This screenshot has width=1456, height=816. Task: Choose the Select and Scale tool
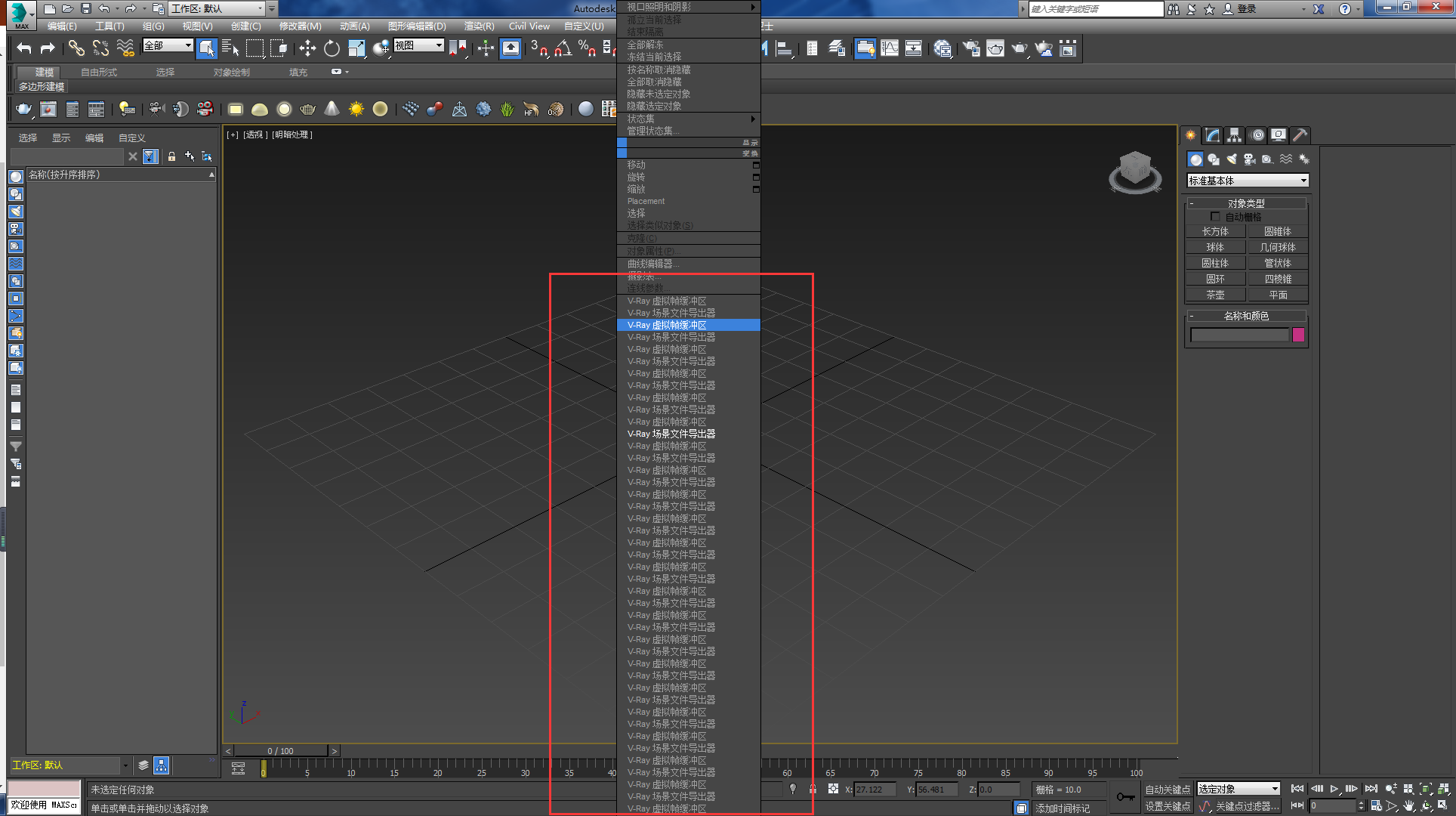[356, 48]
